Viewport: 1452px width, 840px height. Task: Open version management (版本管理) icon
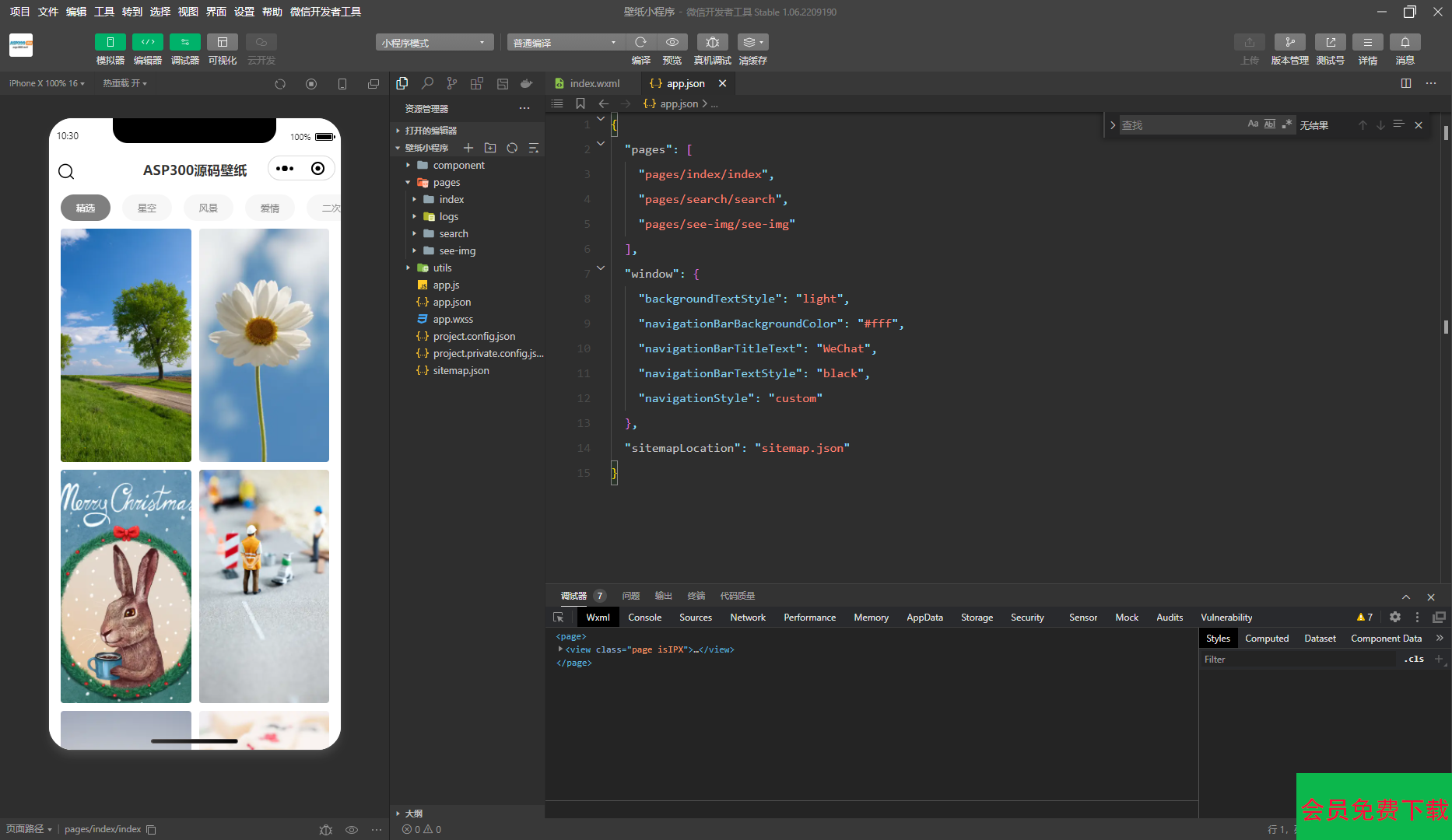(1289, 43)
